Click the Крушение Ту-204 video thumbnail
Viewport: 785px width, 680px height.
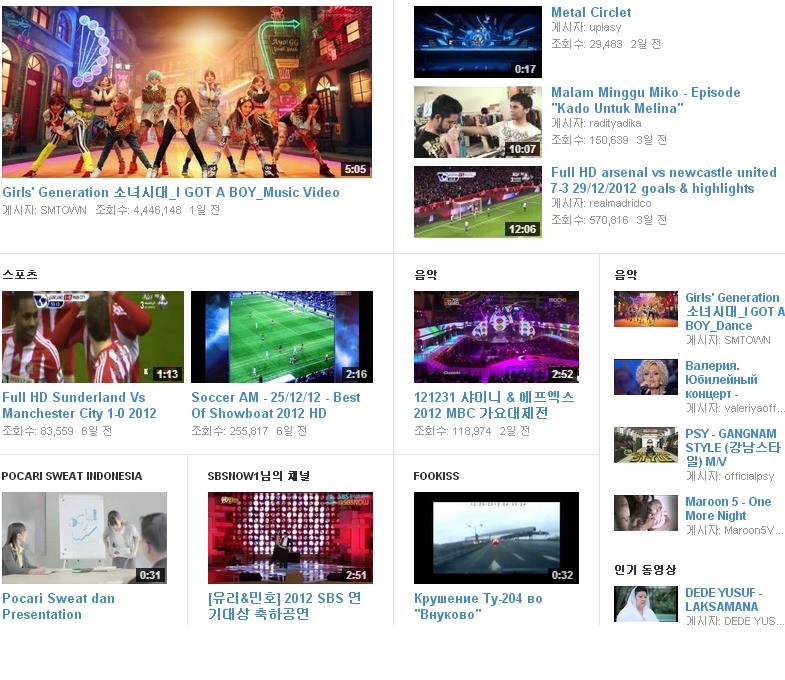coord(496,537)
